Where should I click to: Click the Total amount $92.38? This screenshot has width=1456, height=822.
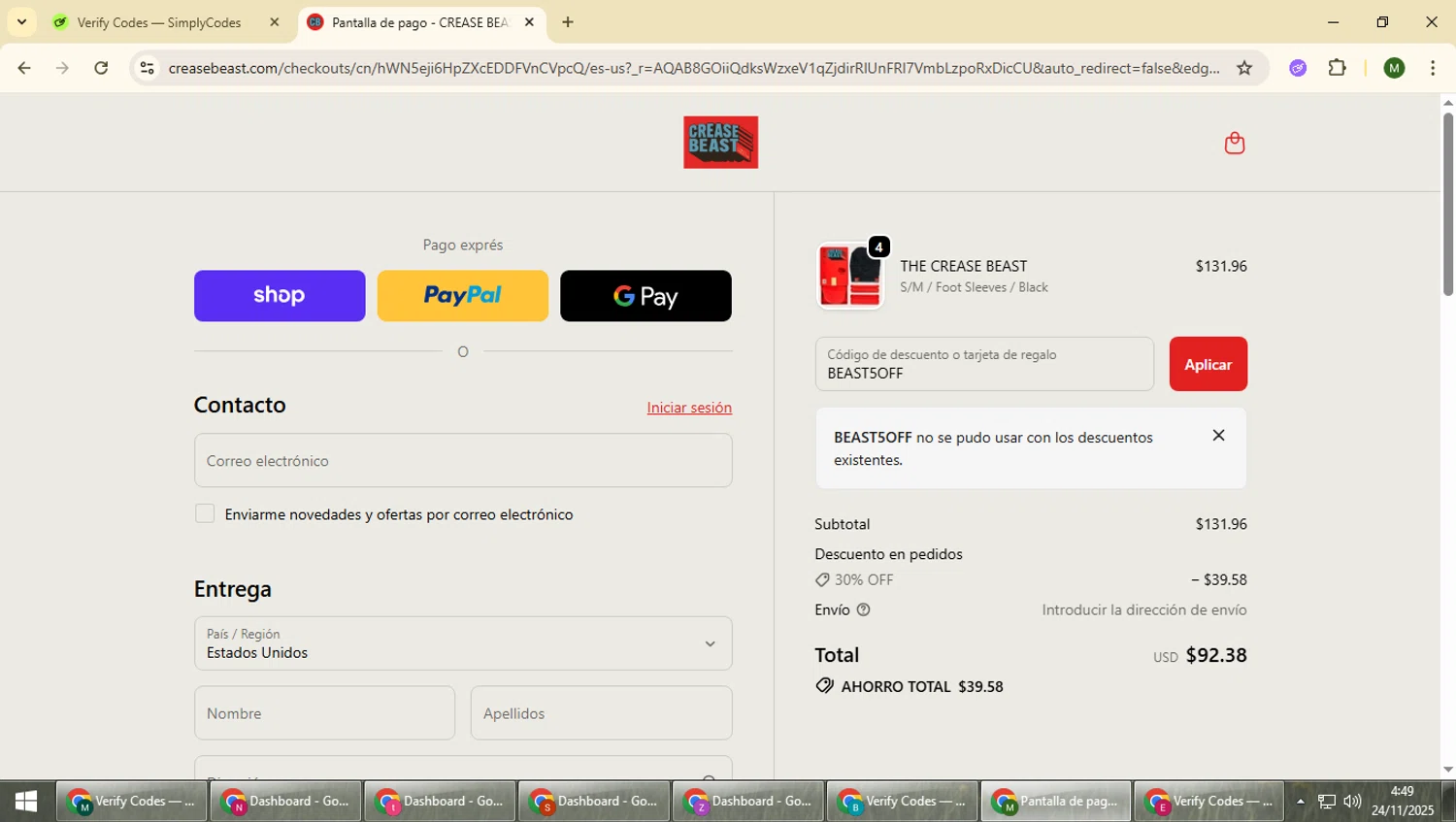click(1216, 655)
